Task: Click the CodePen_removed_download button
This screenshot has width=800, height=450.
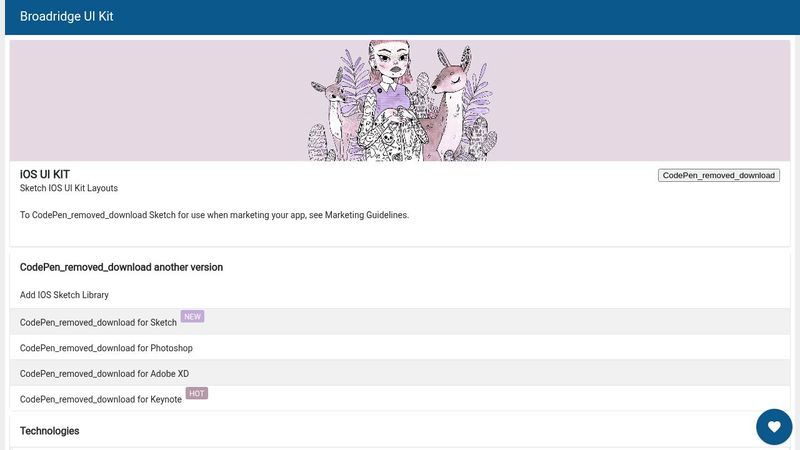Action: click(x=718, y=176)
